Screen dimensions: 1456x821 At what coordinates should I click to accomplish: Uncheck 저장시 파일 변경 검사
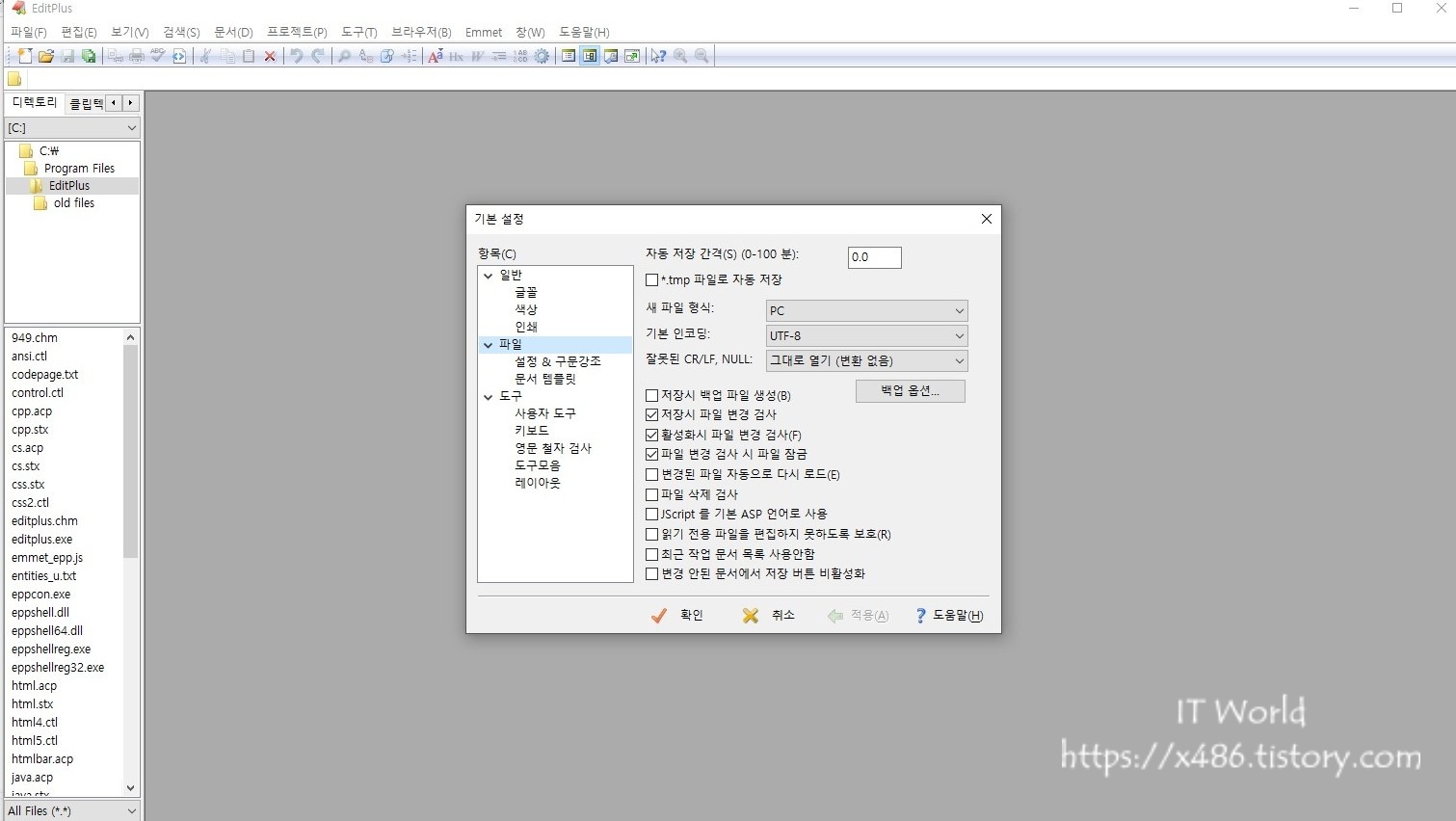652,415
